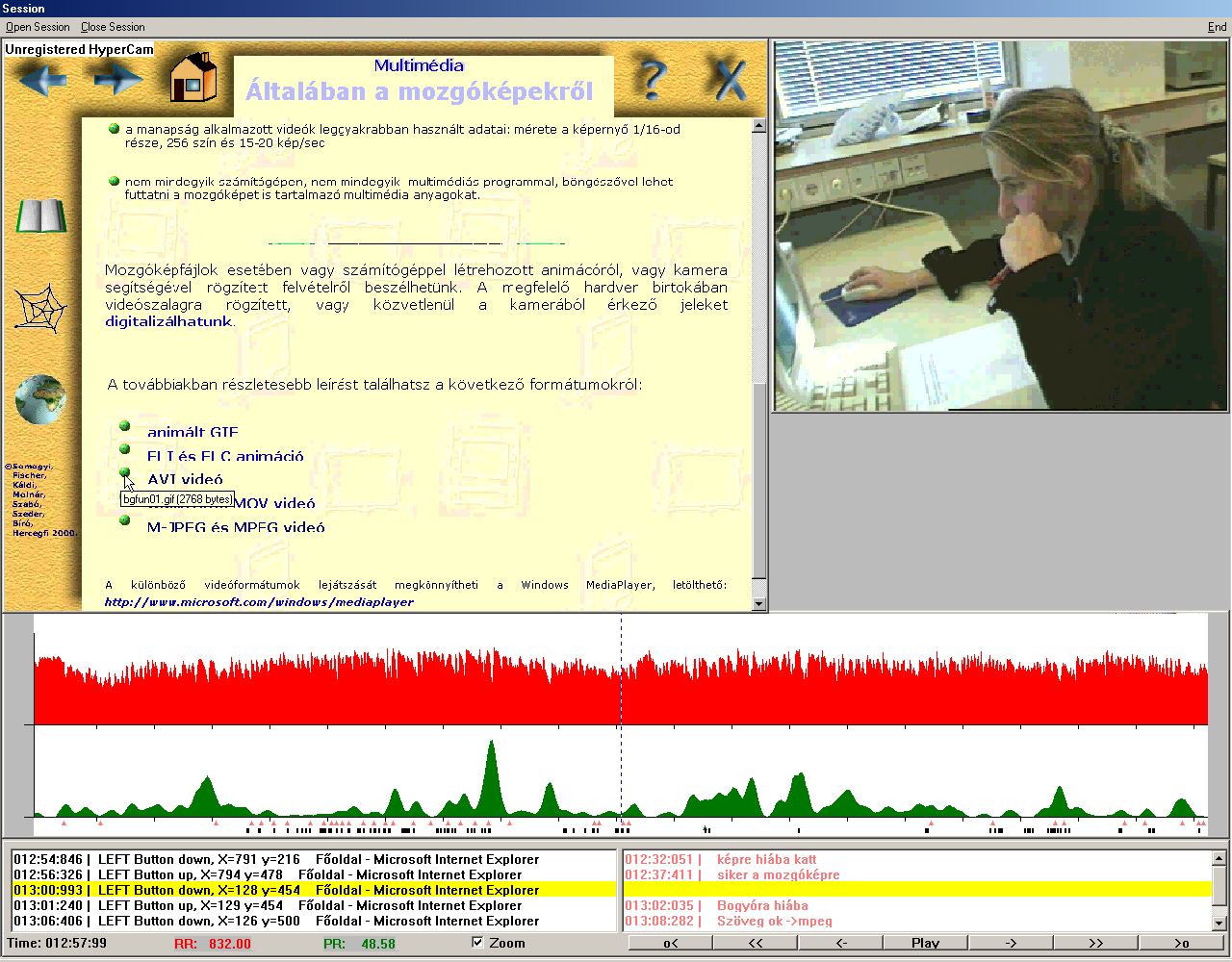The image size is (1232, 962).
Task: Click green bullet beside M-JPEG és MPEG videó
Action: tap(125, 520)
